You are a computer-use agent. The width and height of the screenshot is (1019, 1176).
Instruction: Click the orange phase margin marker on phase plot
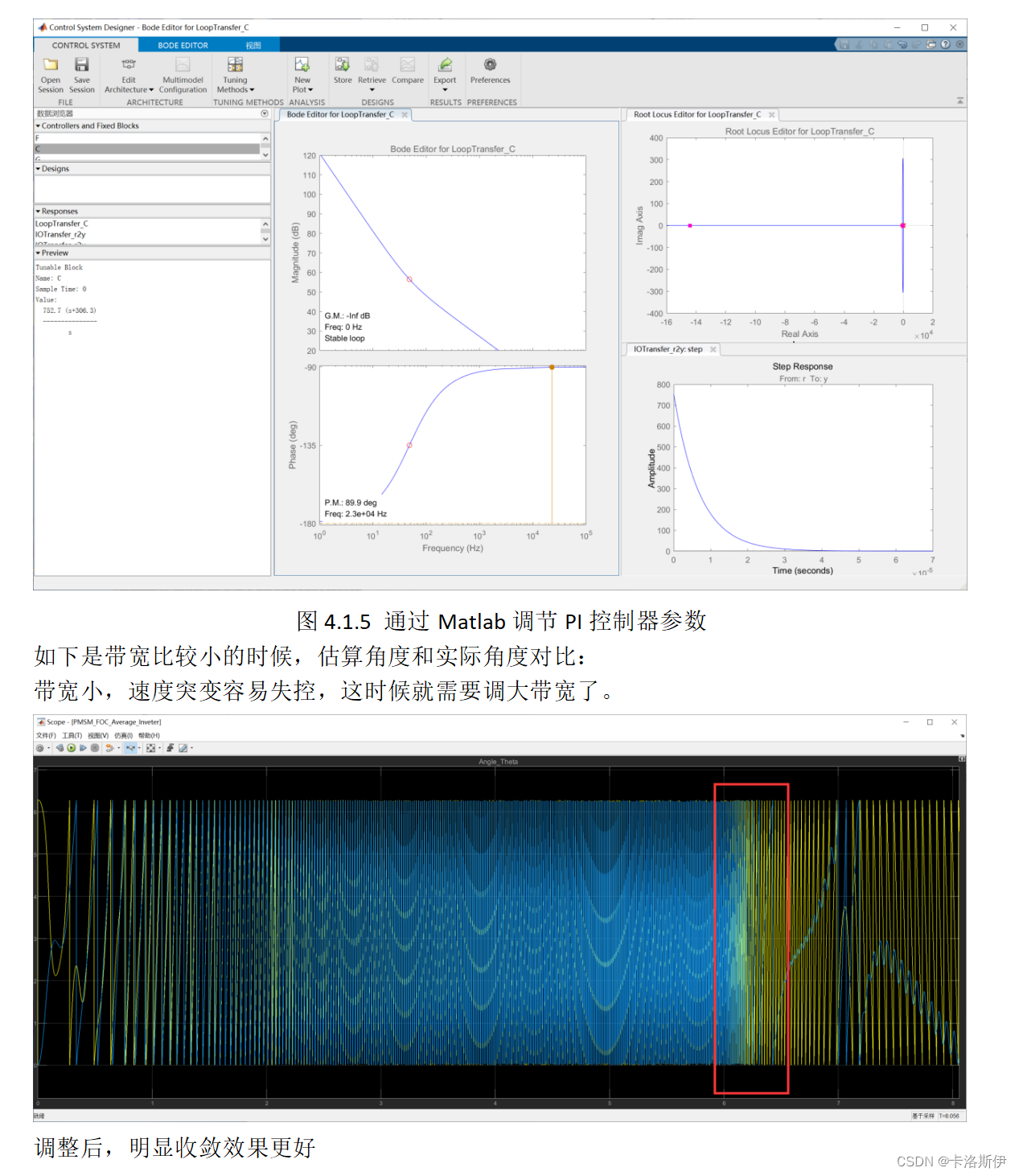[552, 367]
